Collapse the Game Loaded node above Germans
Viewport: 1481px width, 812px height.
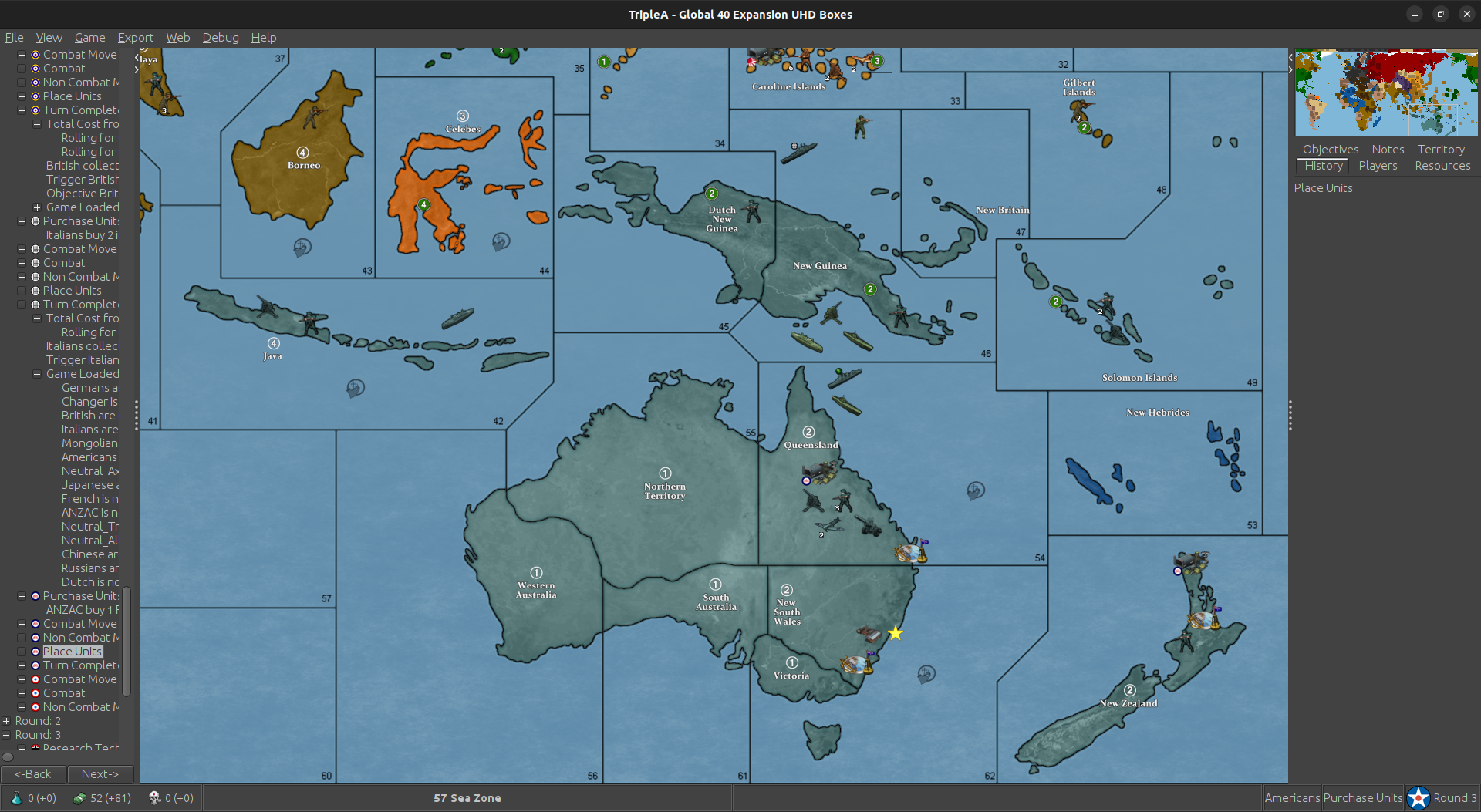click(37, 374)
